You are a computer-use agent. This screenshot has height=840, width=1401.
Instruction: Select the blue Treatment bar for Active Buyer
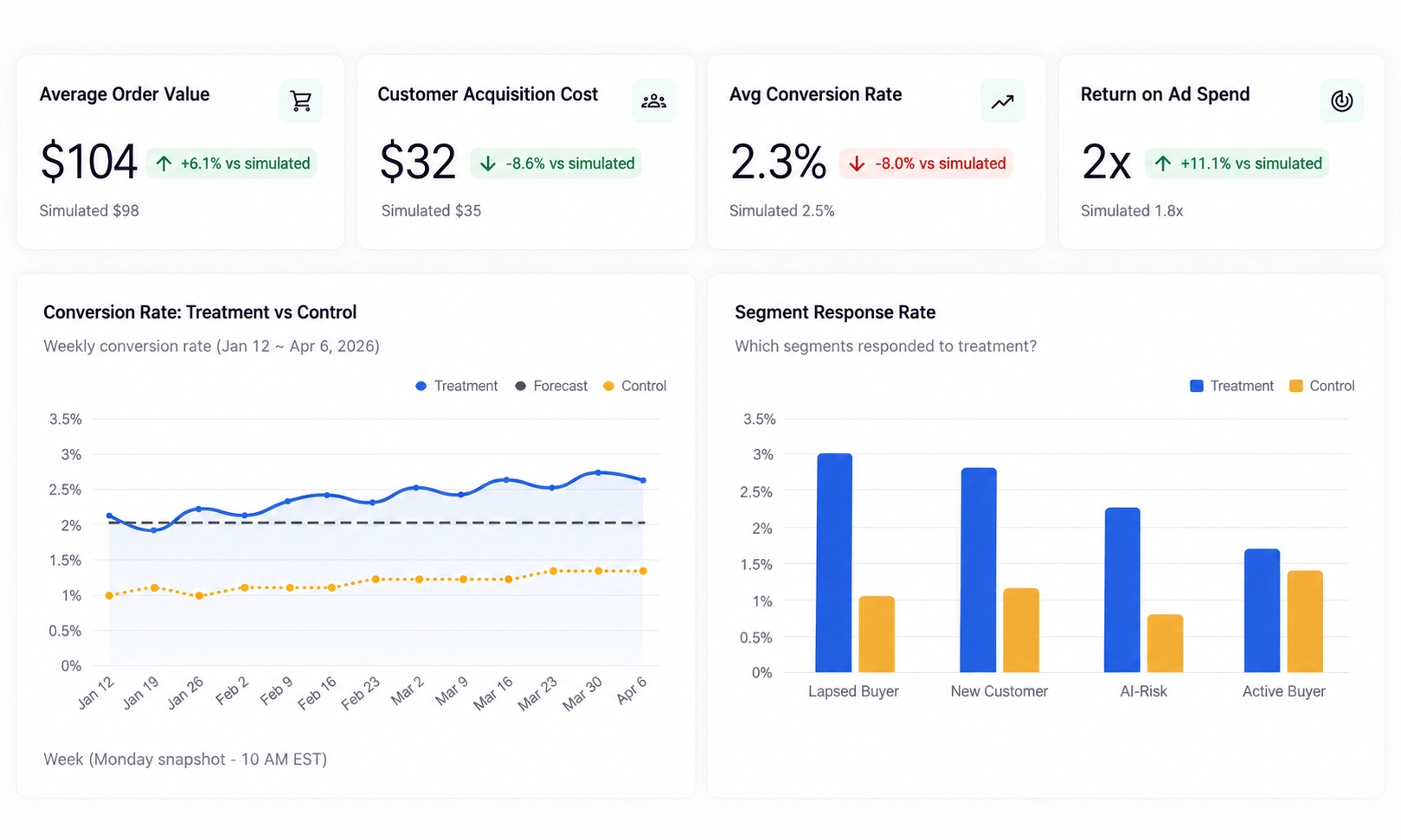[x=1262, y=611]
